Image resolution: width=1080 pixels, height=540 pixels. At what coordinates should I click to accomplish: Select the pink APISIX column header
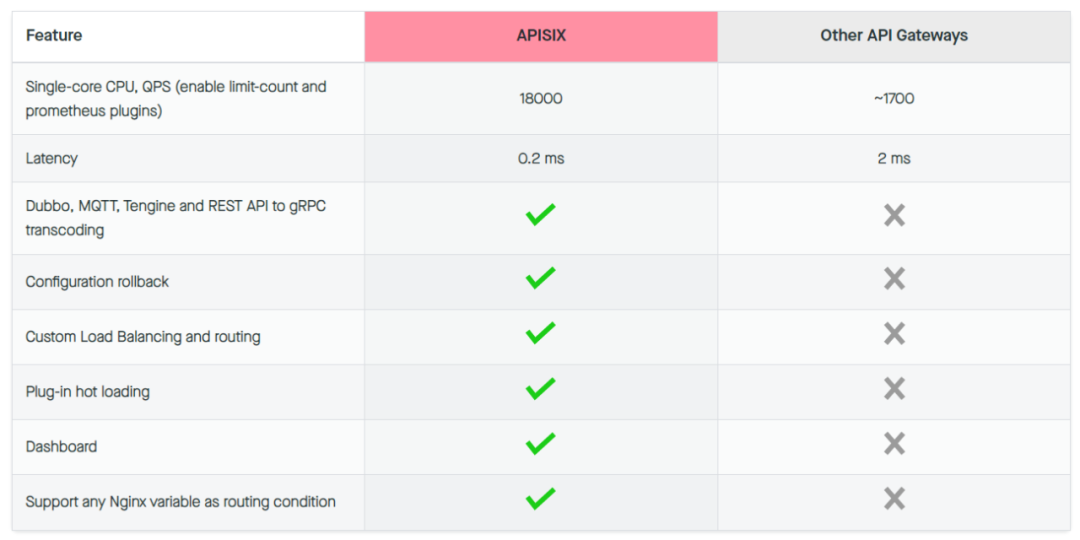541,37
